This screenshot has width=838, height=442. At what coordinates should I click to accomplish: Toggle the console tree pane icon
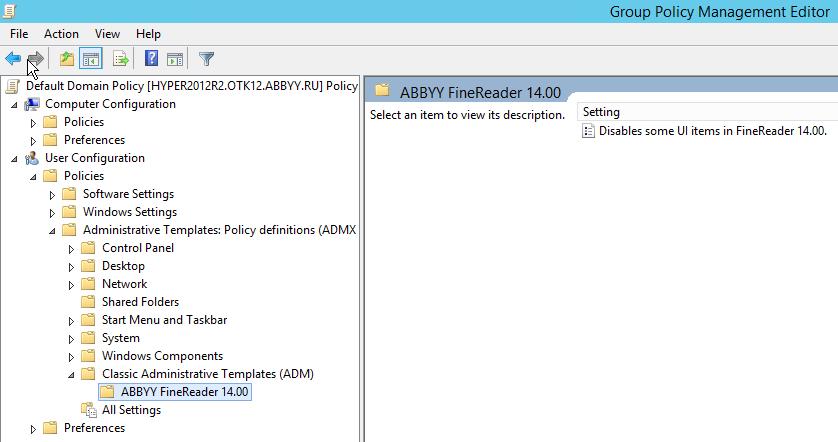click(91, 58)
